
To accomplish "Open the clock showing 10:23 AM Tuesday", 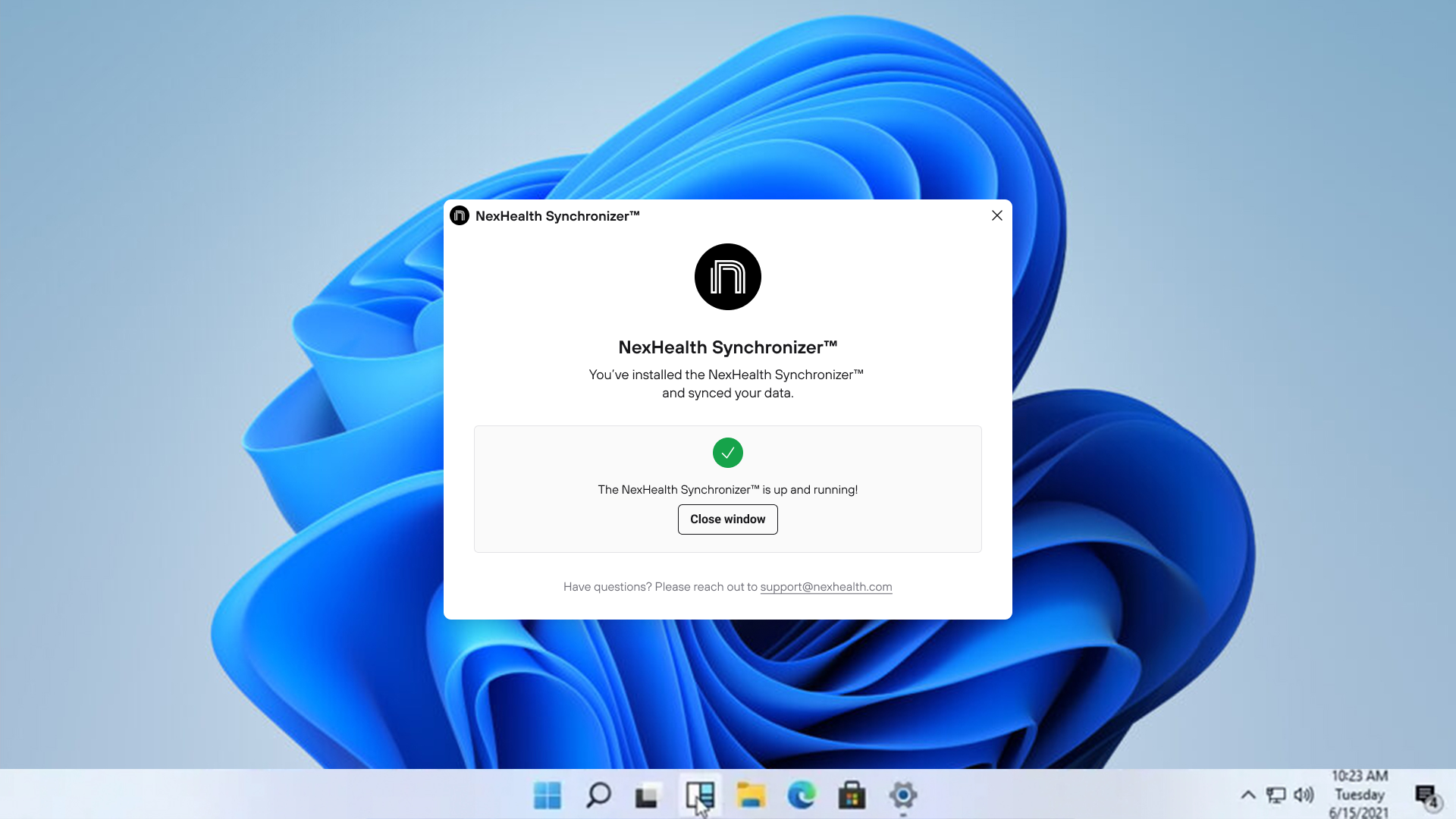I will click(x=1360, y=794).
